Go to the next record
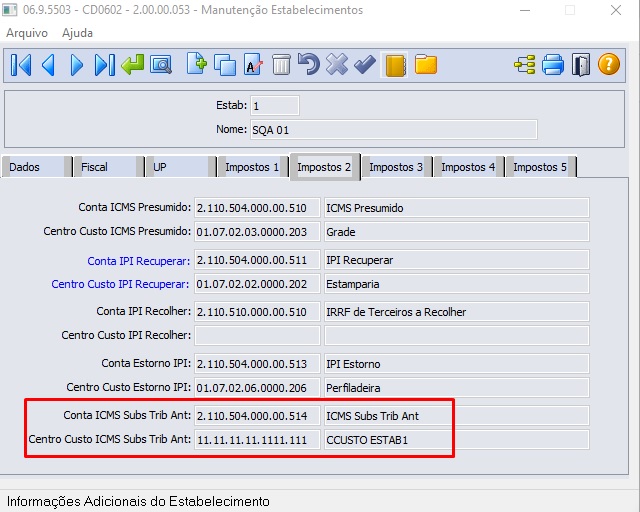Screen dimensions: 640x512 point(76,65)
